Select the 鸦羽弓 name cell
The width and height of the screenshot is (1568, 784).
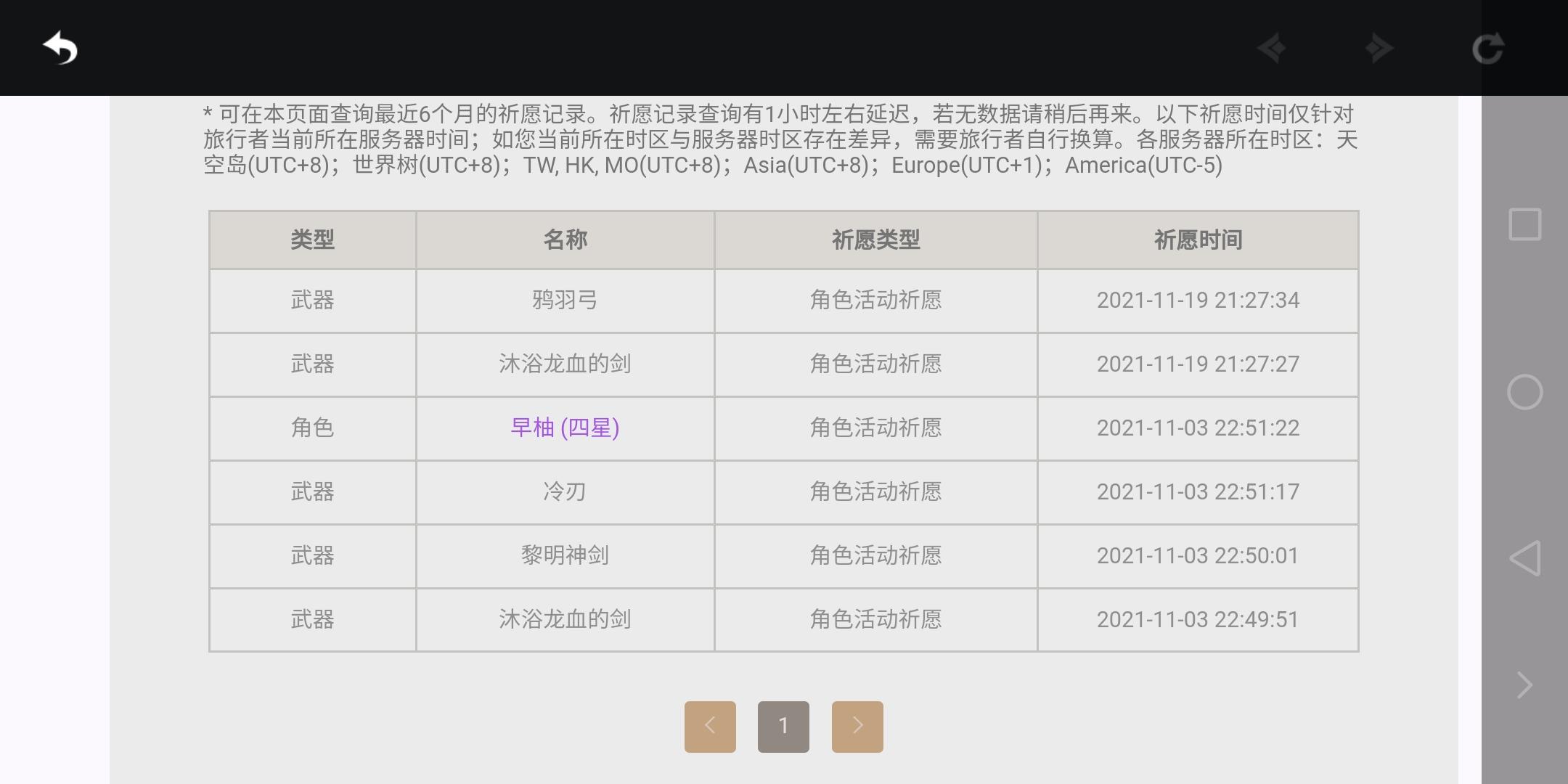565,300
